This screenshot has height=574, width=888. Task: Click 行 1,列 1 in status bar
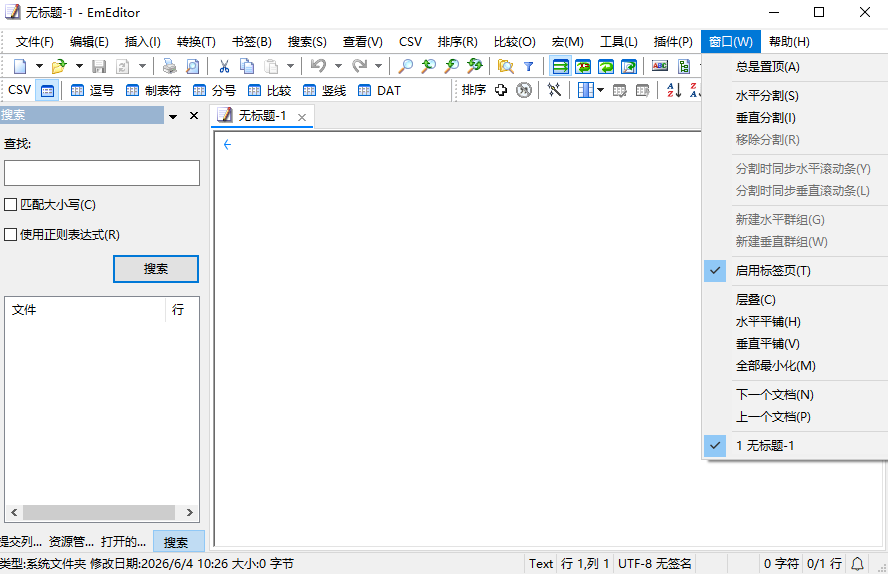click(x=585, y=564)
